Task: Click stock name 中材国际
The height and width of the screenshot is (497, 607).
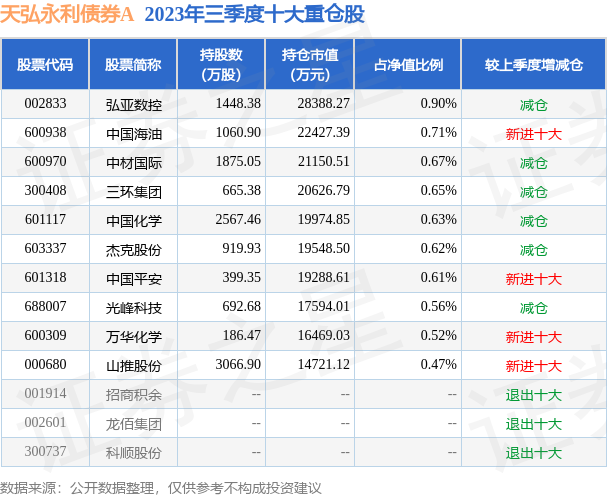Action: point(134,163)
